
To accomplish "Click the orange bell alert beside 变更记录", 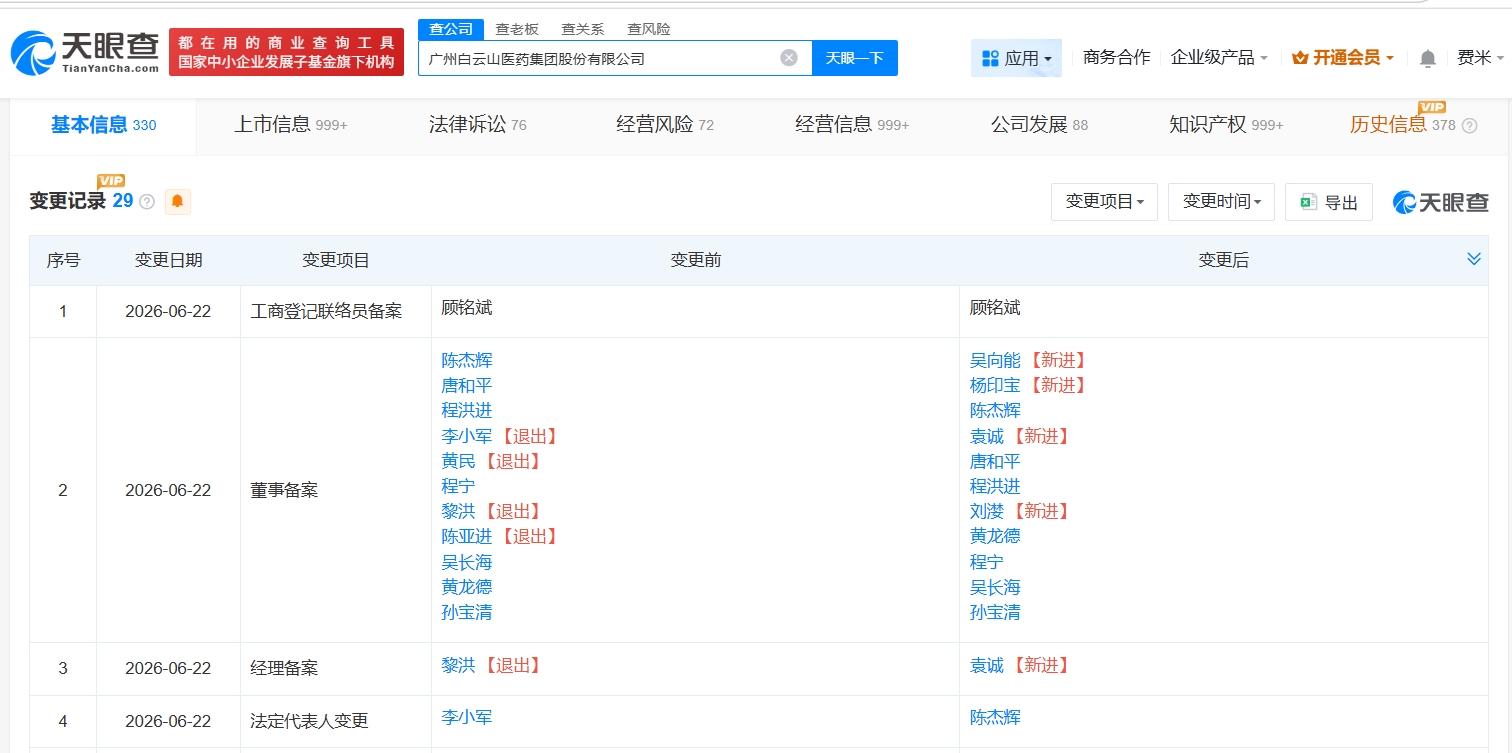I will tap(177, 201).
